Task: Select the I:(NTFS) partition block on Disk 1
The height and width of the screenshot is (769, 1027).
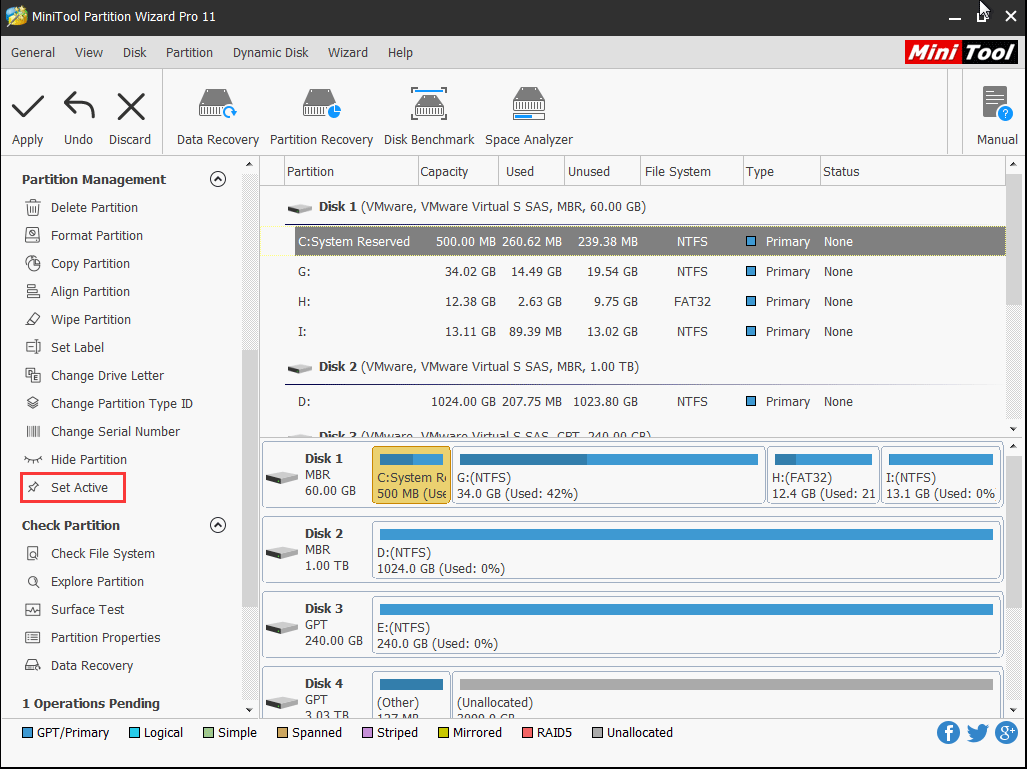Action: pos(941,476)
